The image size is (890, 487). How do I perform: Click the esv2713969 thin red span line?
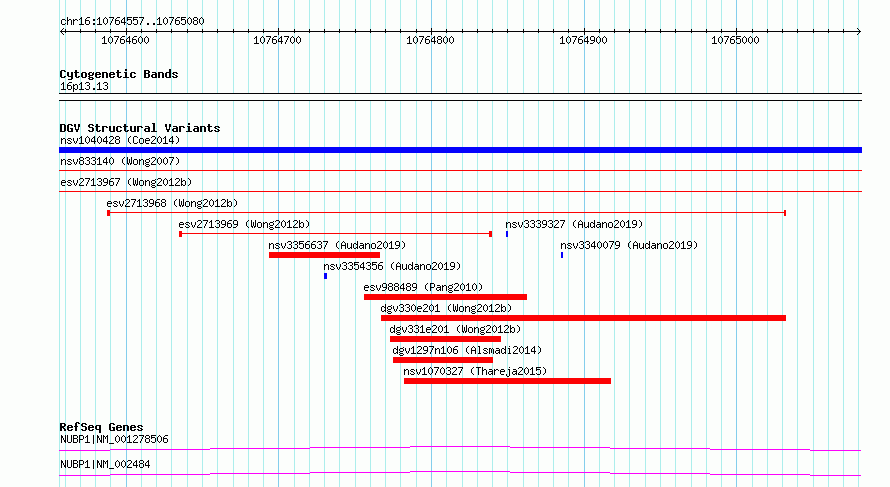click(335, 234)
